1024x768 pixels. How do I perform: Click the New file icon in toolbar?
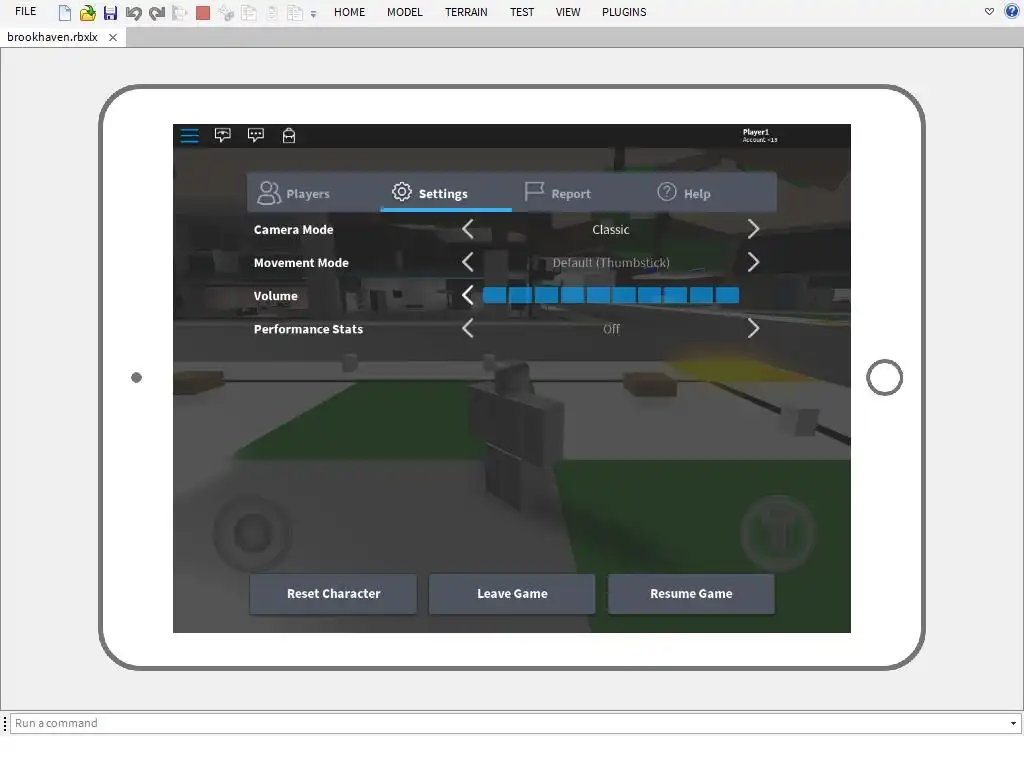click(65, 12)
